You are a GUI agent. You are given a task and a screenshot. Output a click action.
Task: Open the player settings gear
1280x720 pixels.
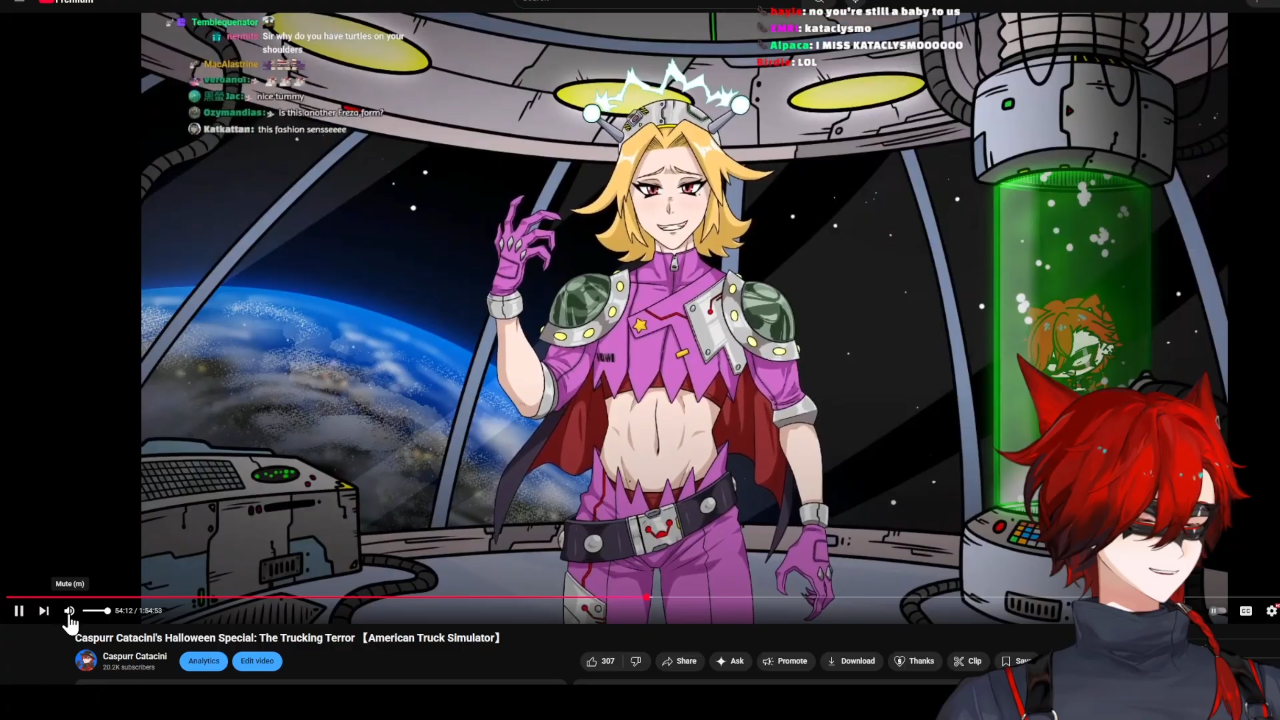pyautogui.click(x=1272, y=611)
